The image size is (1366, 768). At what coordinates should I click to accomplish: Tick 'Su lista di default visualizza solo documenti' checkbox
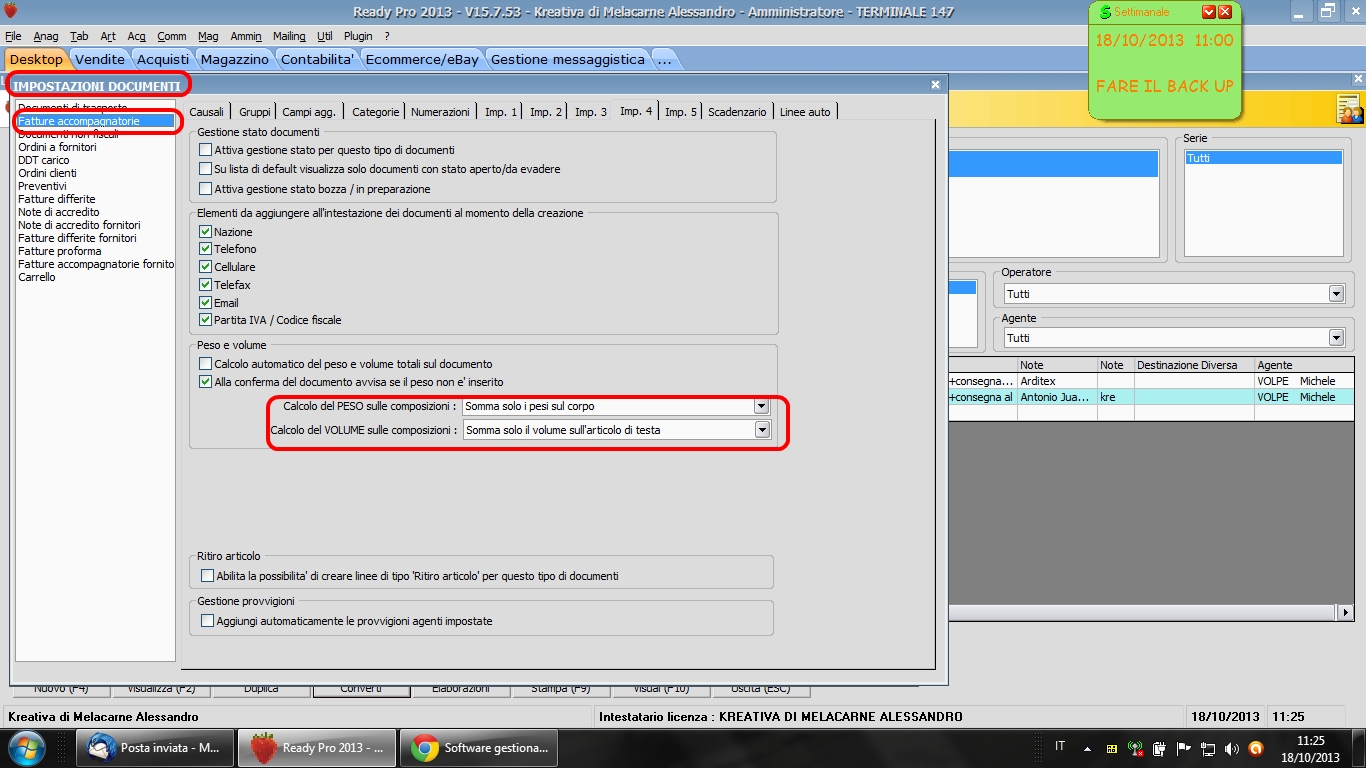tap(206, 169)
